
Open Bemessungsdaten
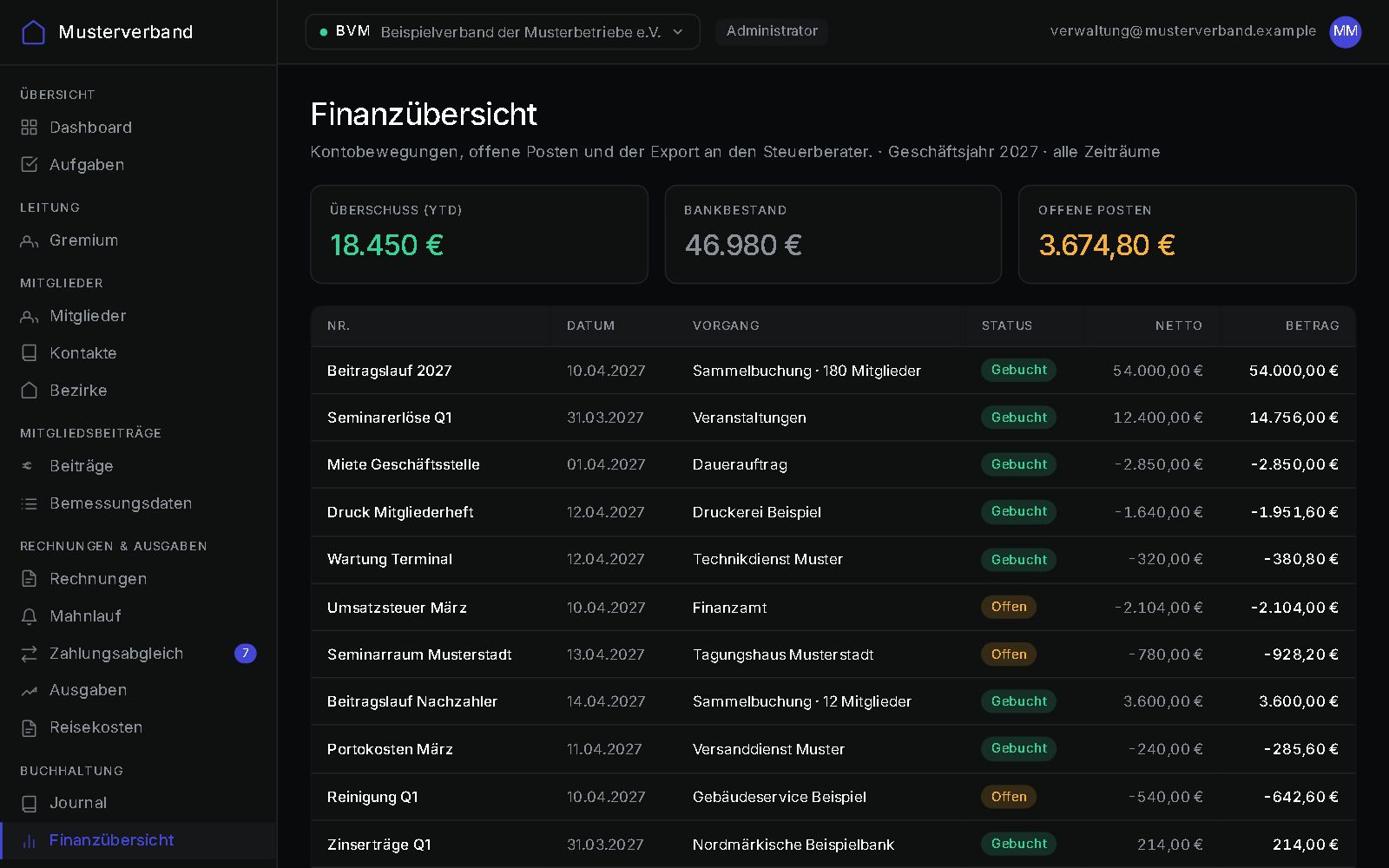point(139,503)
